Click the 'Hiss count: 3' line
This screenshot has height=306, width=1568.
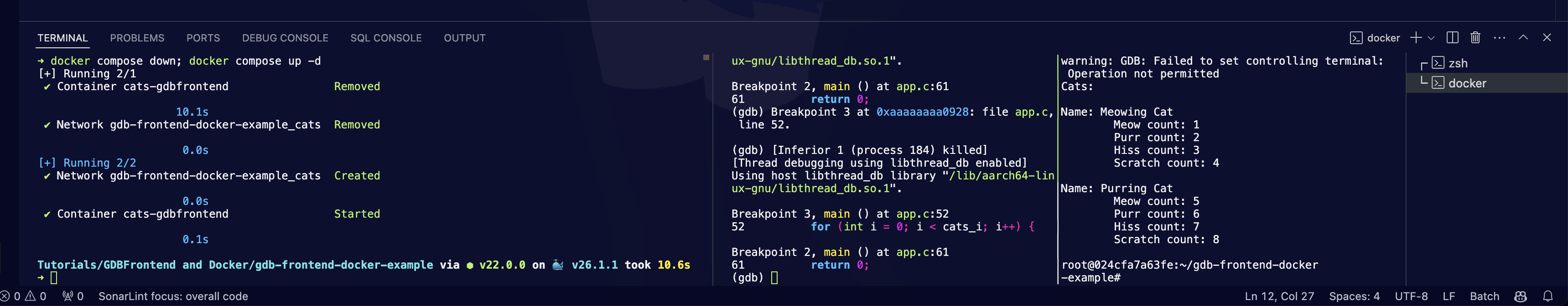coord(1157,150)
